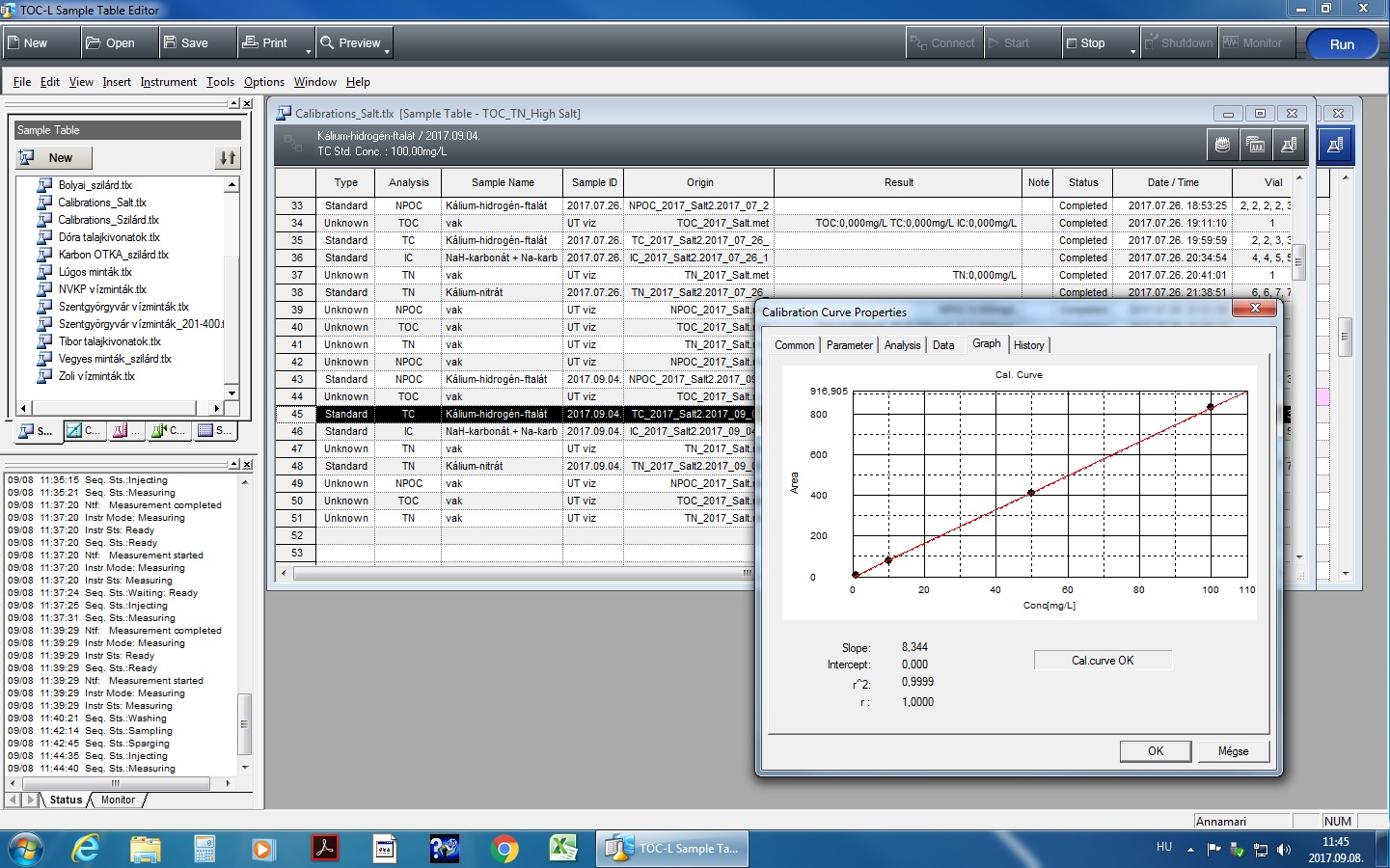
Task: Open the Instrument menu
Action: (x=168, y=82)
